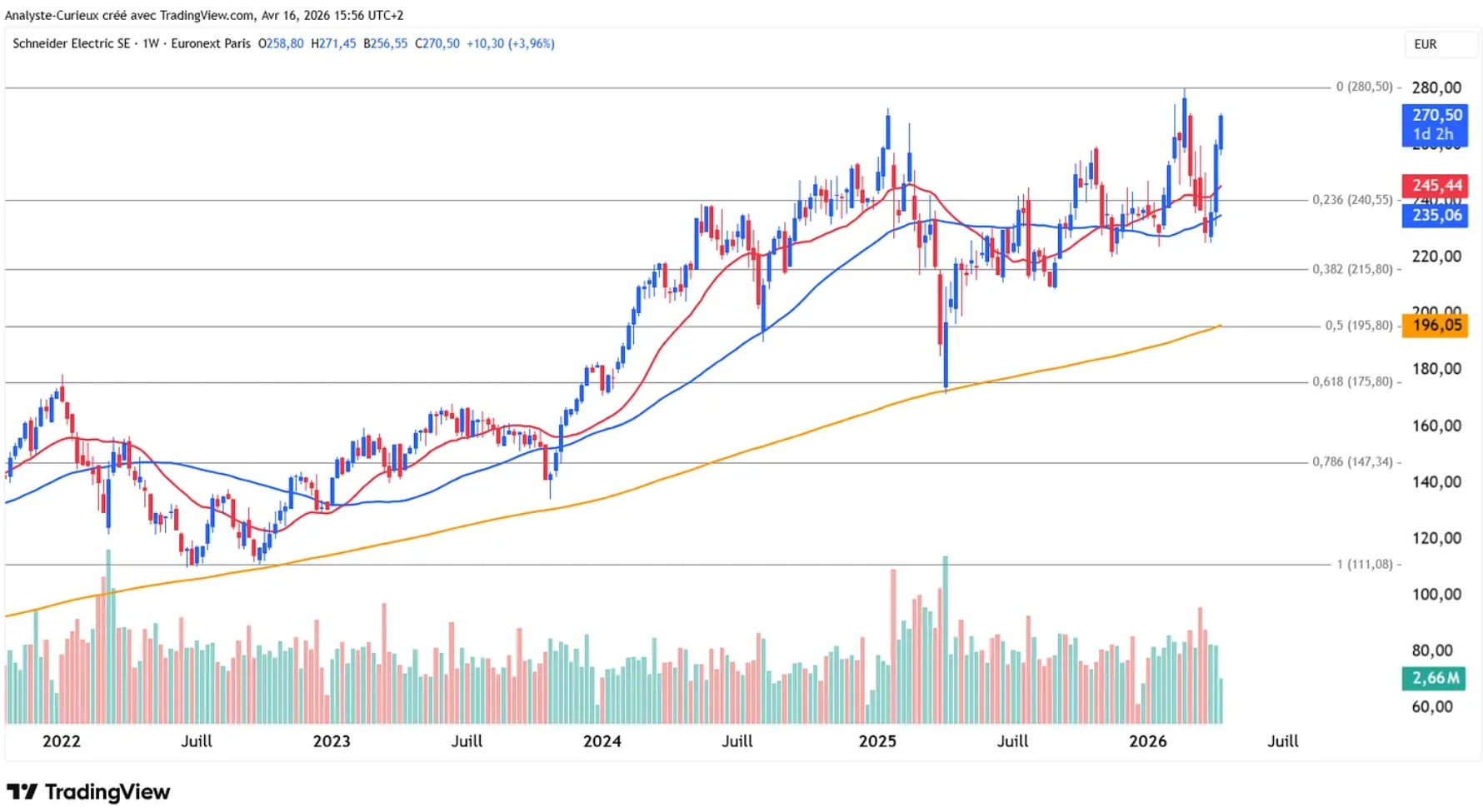Click the TradingView logo

point(88,791)
